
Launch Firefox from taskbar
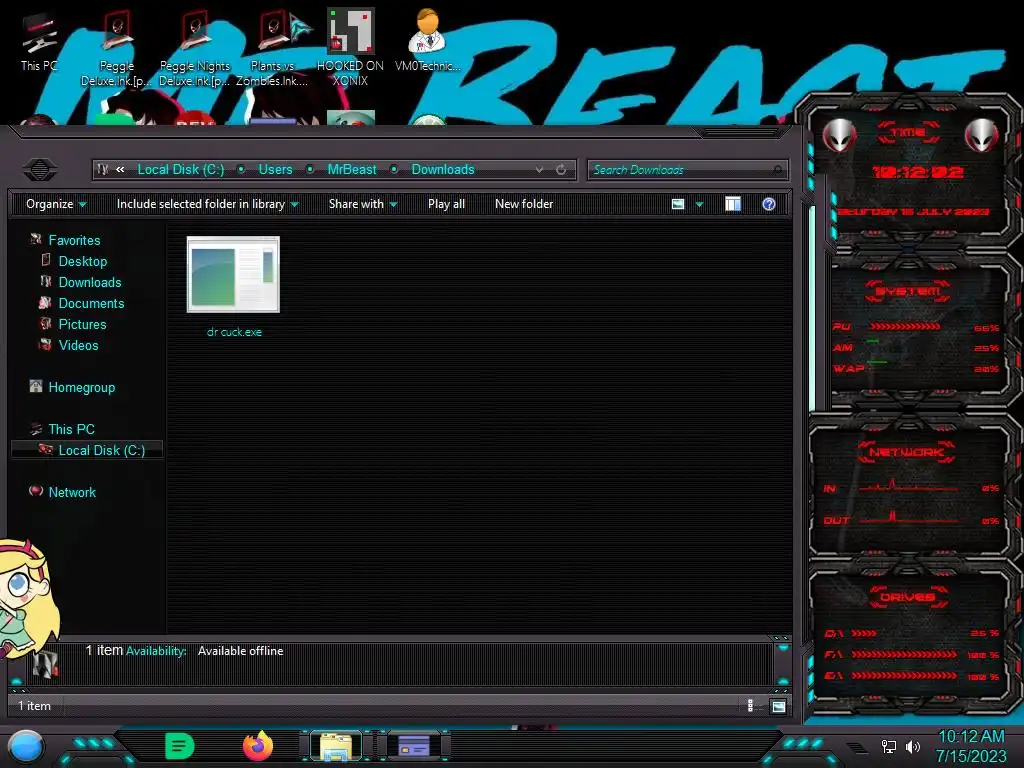(x=258, y=746)
